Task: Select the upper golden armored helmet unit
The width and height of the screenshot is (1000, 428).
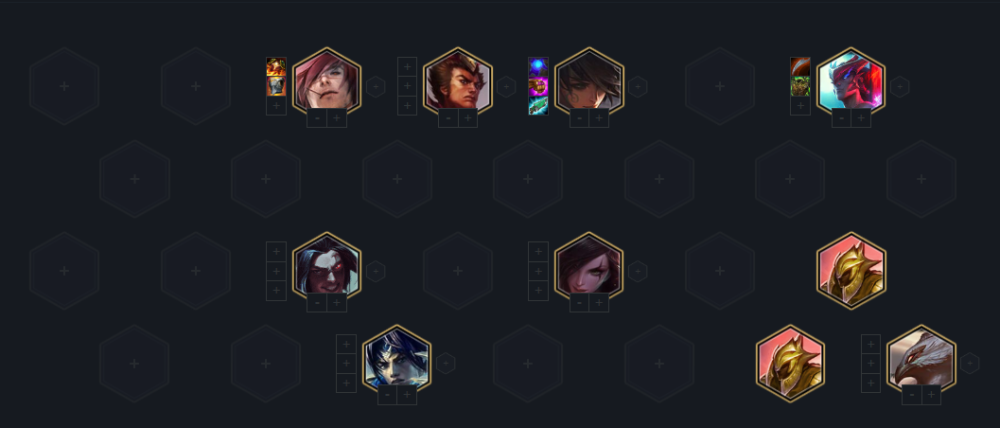Action: click(x=851, y=270)
